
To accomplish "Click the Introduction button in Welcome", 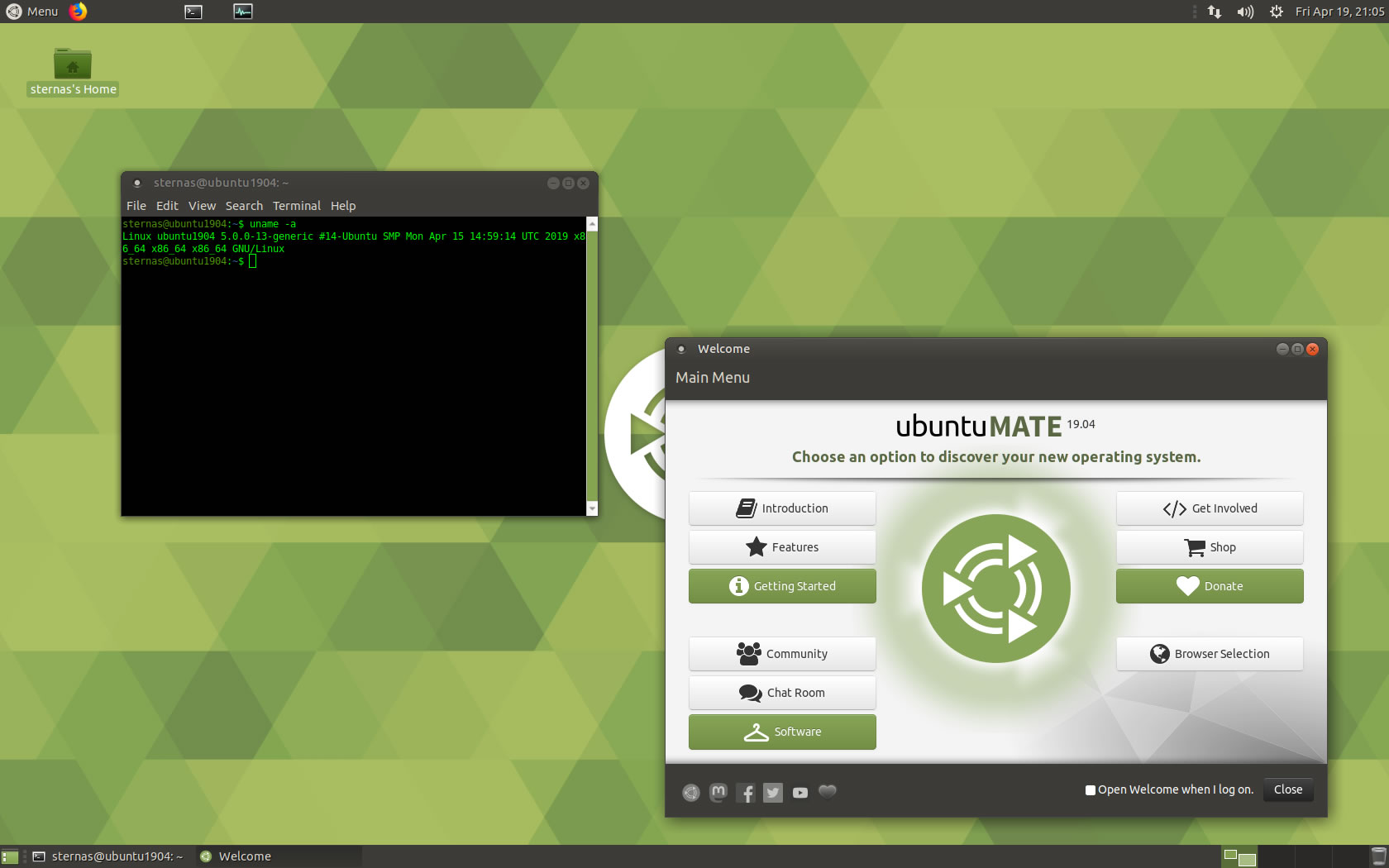I will coord(782,508).
